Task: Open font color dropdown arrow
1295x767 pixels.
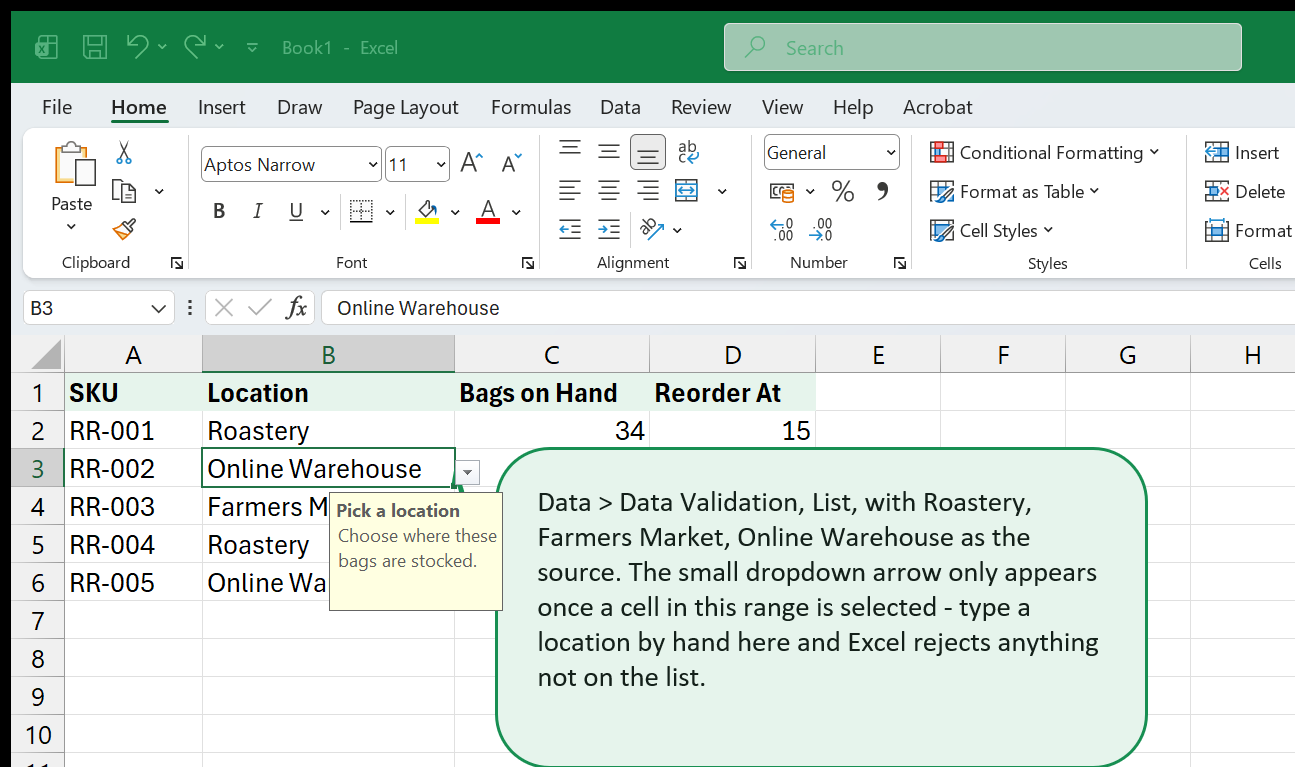Action: coord(516,212)
